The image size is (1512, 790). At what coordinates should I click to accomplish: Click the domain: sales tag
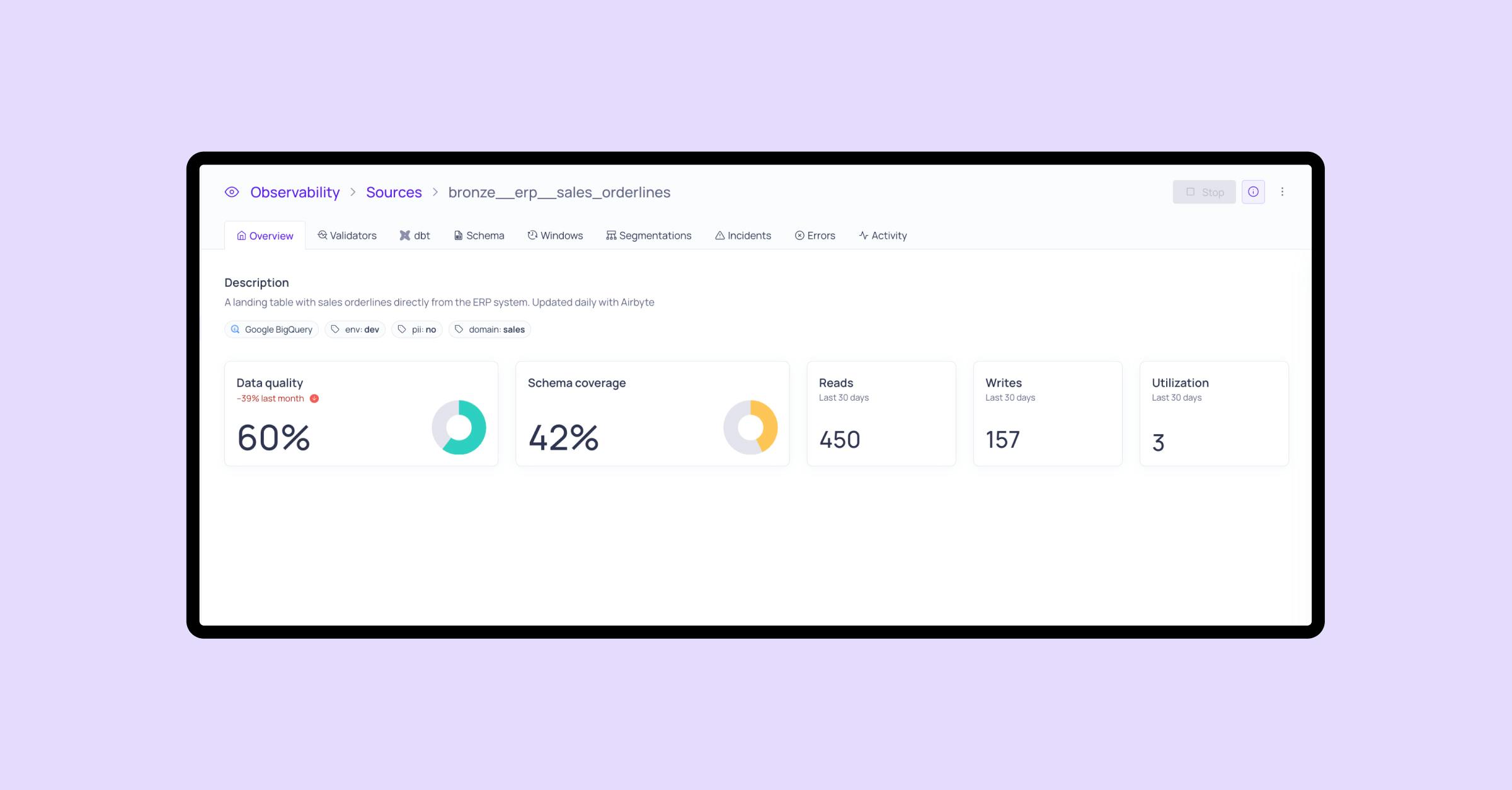490,329
